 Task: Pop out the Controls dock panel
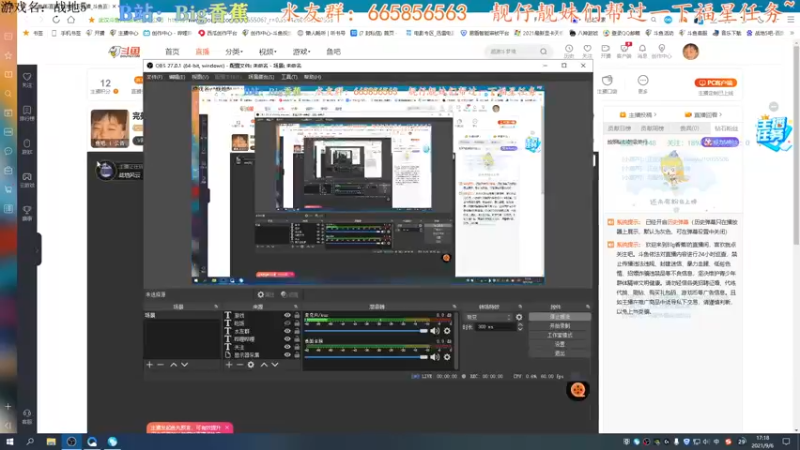[588, 307]
